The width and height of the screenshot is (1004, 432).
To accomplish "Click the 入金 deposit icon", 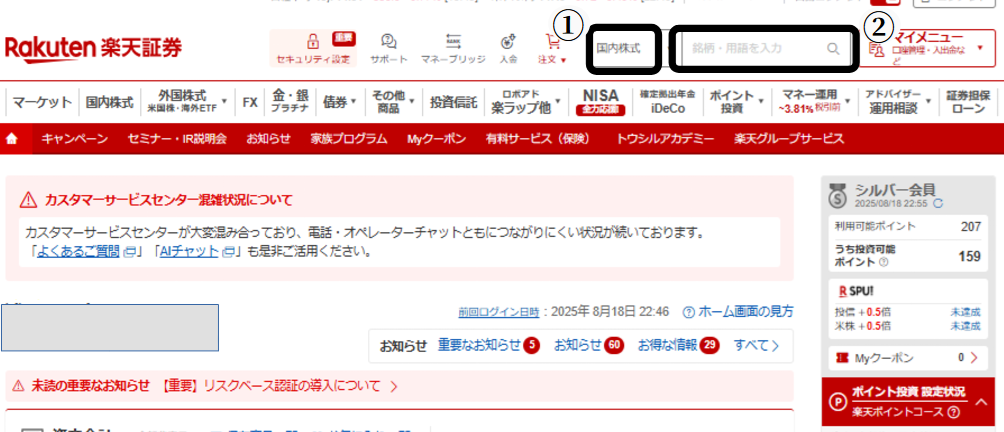I will [x=508, y=42].
